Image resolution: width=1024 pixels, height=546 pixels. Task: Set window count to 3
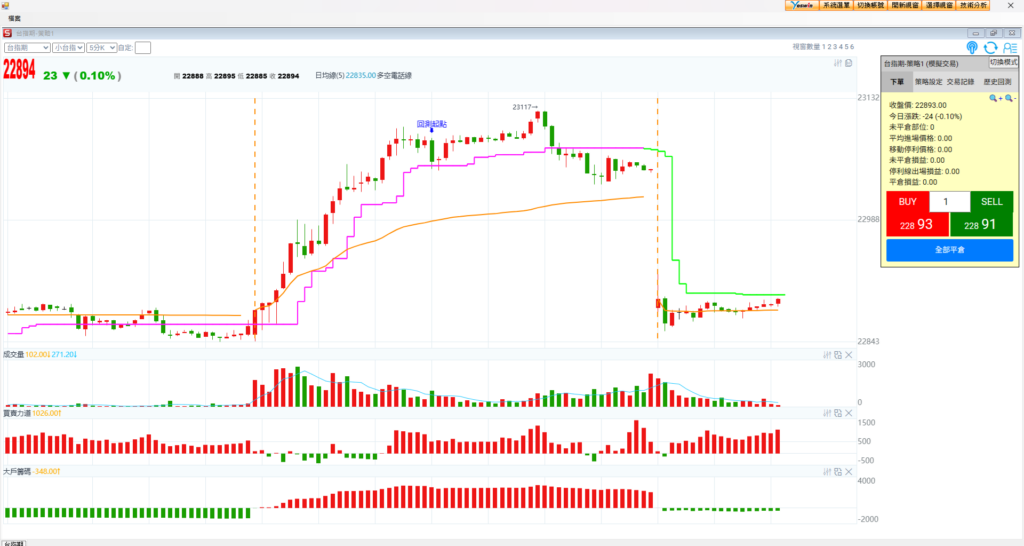click(x=835, y=47)
